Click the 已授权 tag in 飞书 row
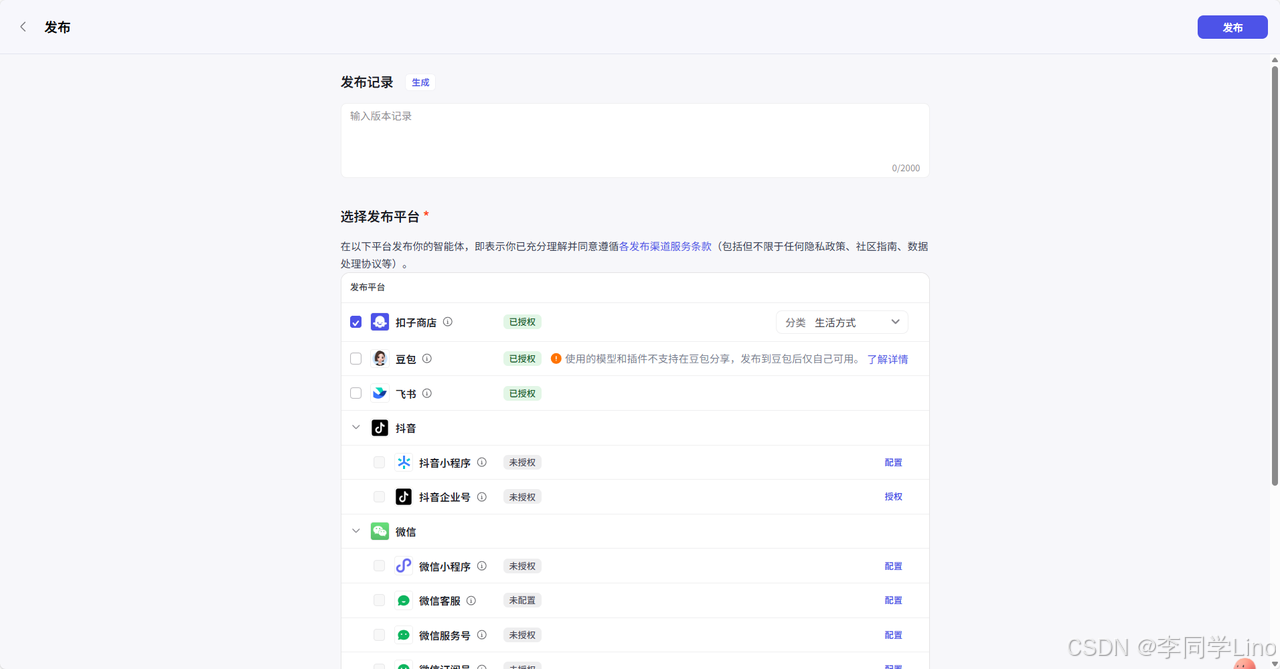Viewport: 1280px width, 669px height. coord(522,393)
